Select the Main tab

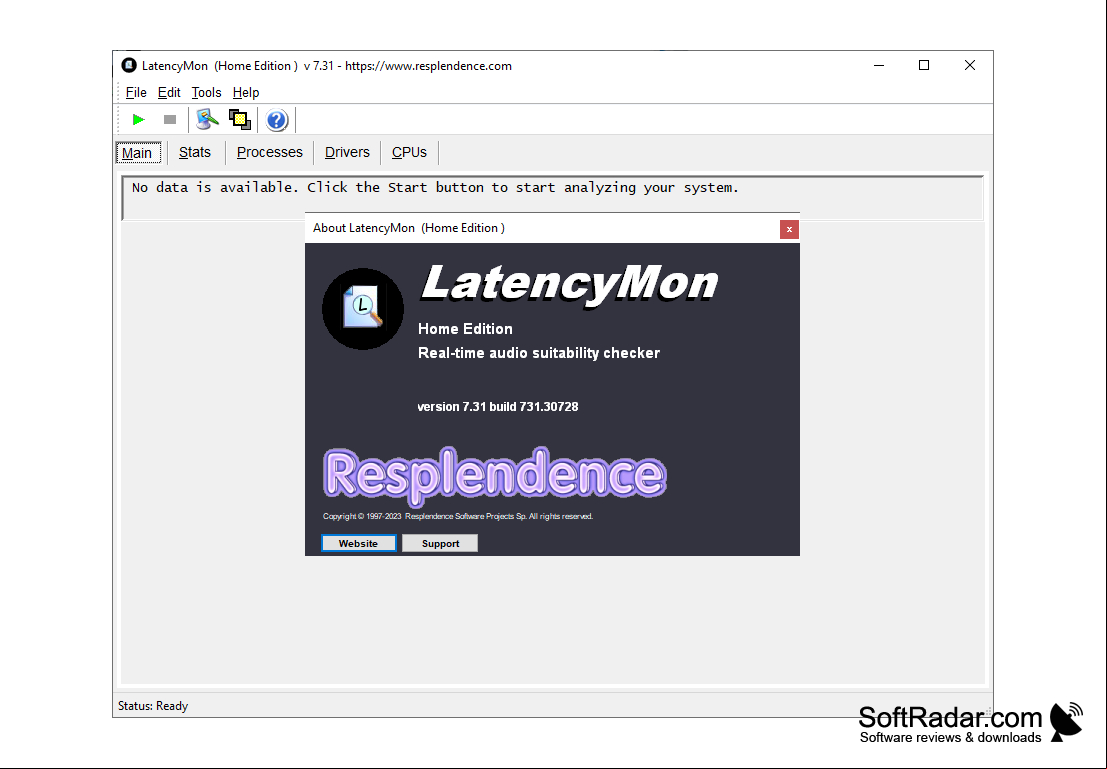[138, 153]
